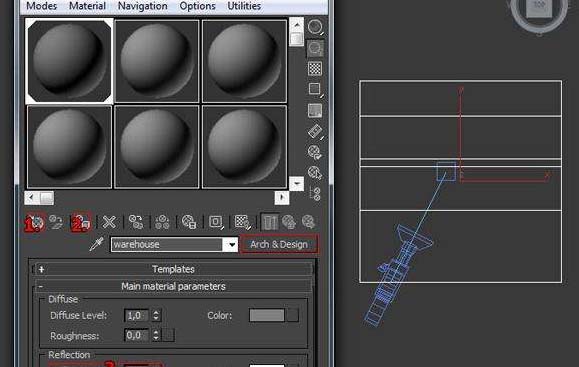Viewport: 579px width, 367px height.
Task: Select the bottom-left sample sphere slot
Action: (x=69, y=147)
